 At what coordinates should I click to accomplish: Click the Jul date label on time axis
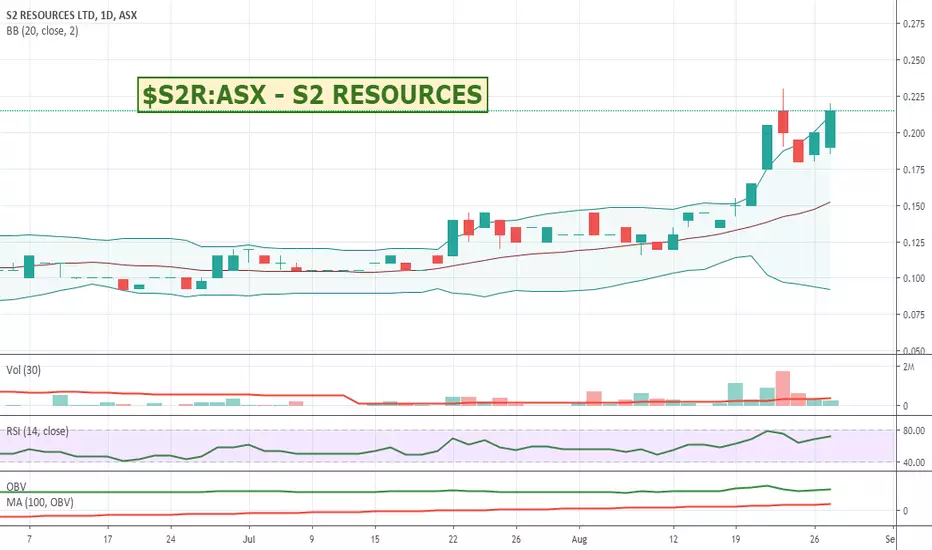(x=249, y=539)
